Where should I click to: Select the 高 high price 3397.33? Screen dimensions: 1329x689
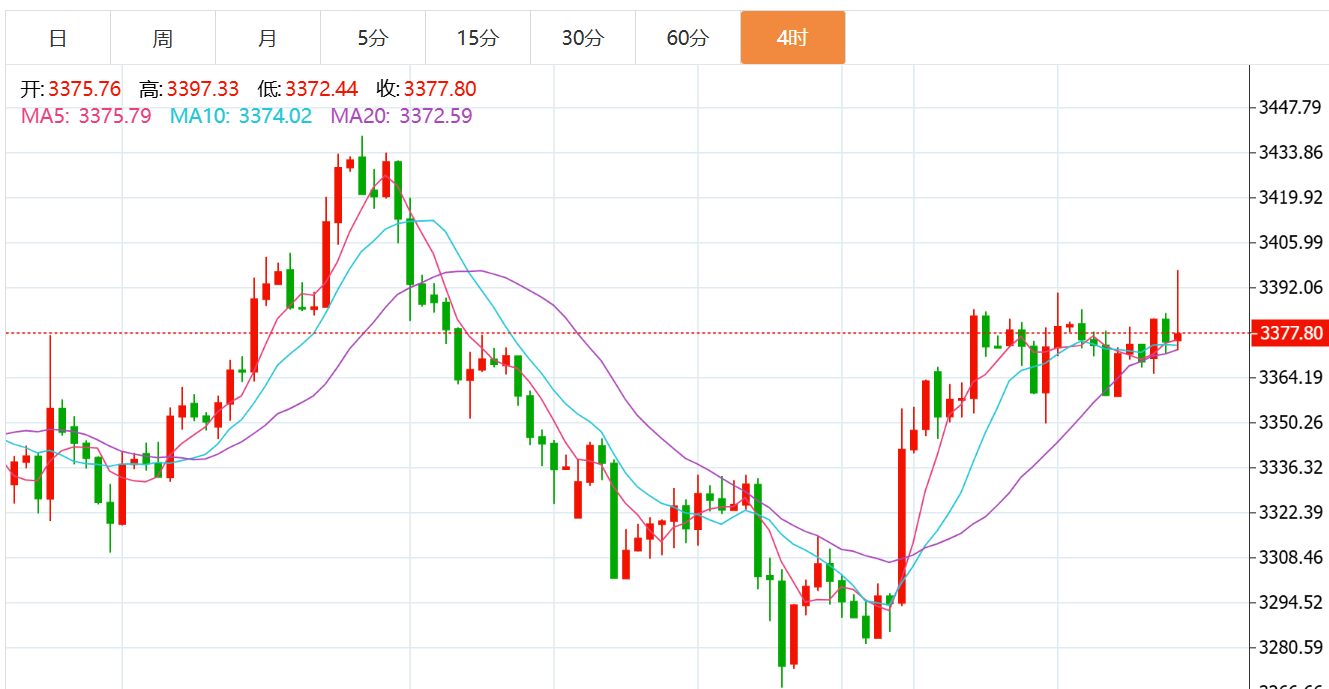click(x=203, y=89)
